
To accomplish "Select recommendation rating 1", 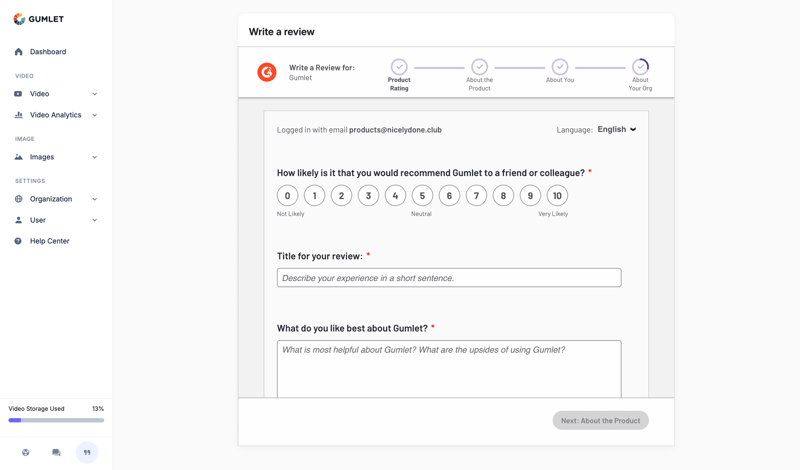I will pos(314,195).
